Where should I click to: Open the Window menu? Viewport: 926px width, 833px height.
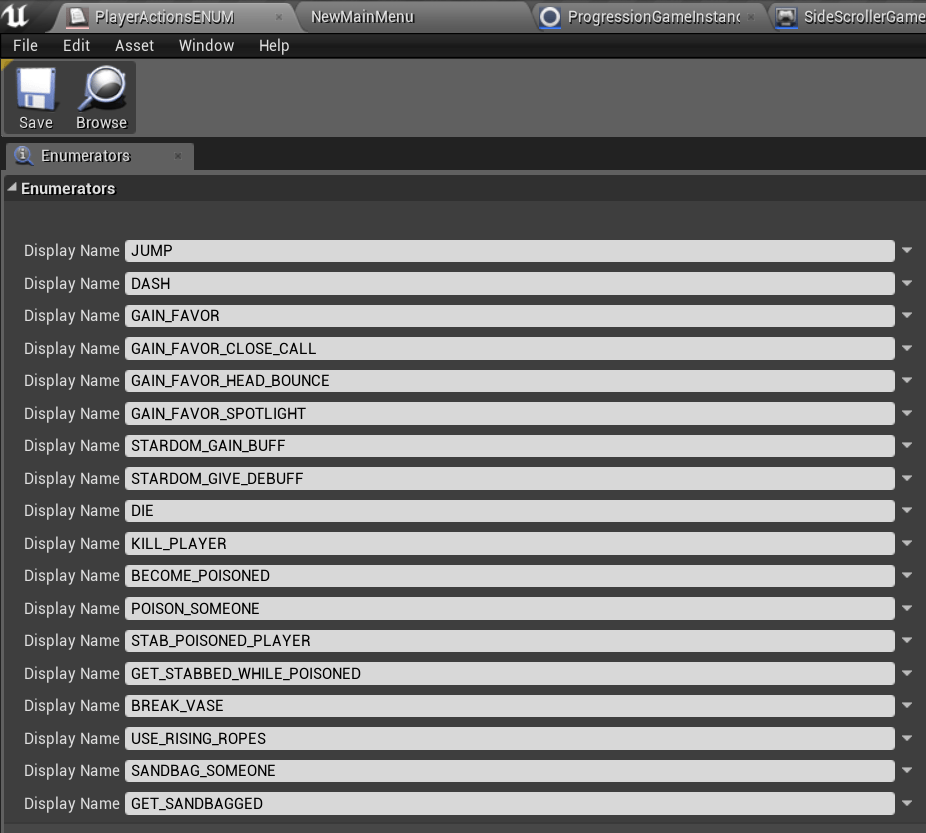click(x=206, y=46)
